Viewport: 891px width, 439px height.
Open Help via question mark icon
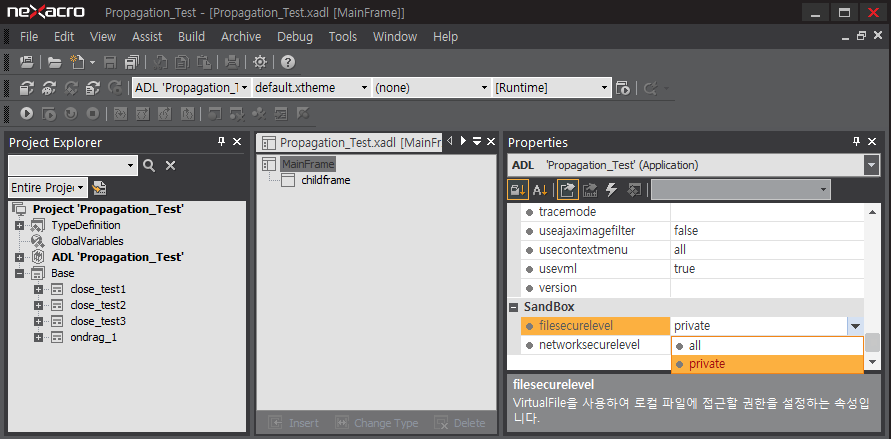288,62
